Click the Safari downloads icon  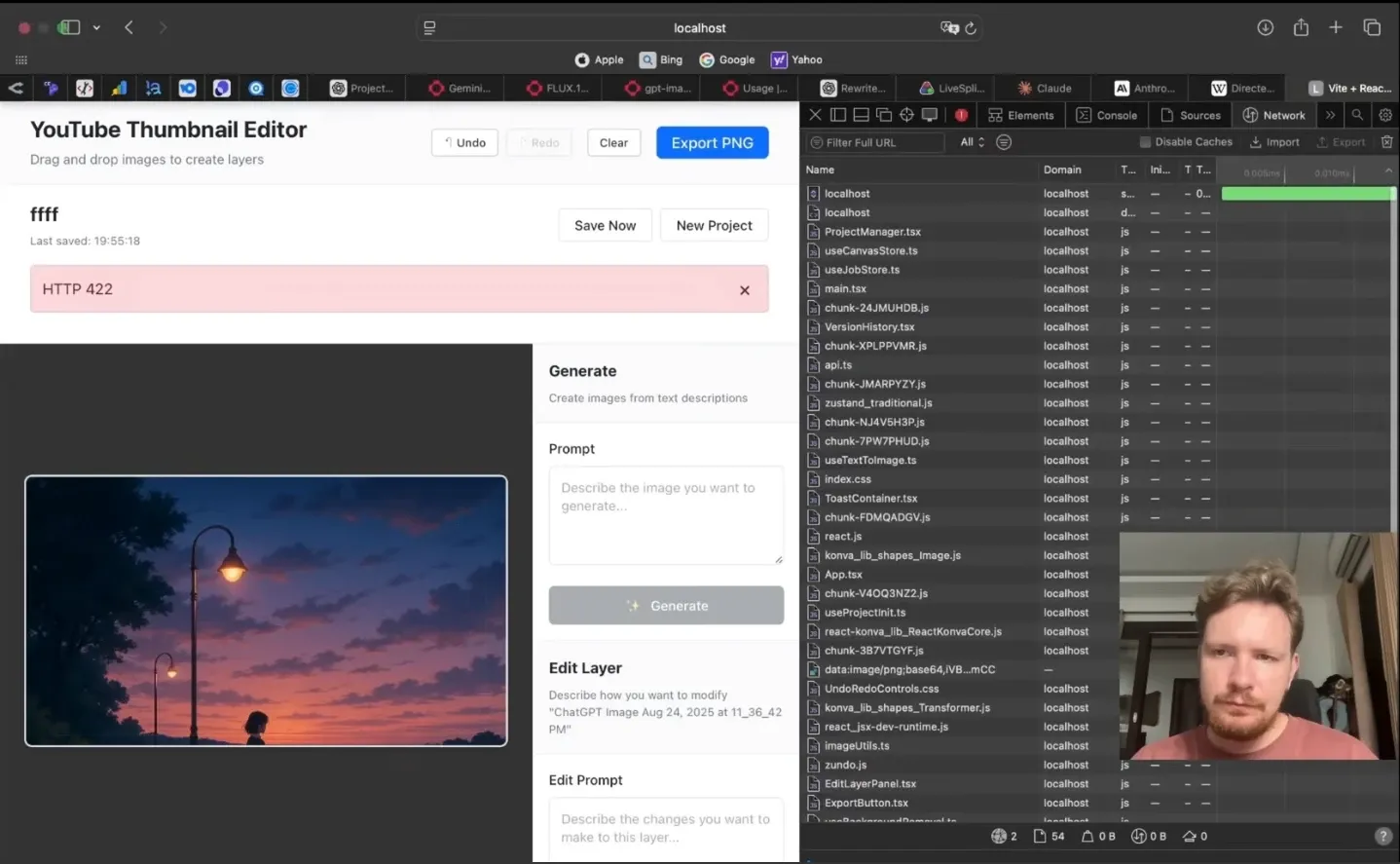click(1265, 27)
